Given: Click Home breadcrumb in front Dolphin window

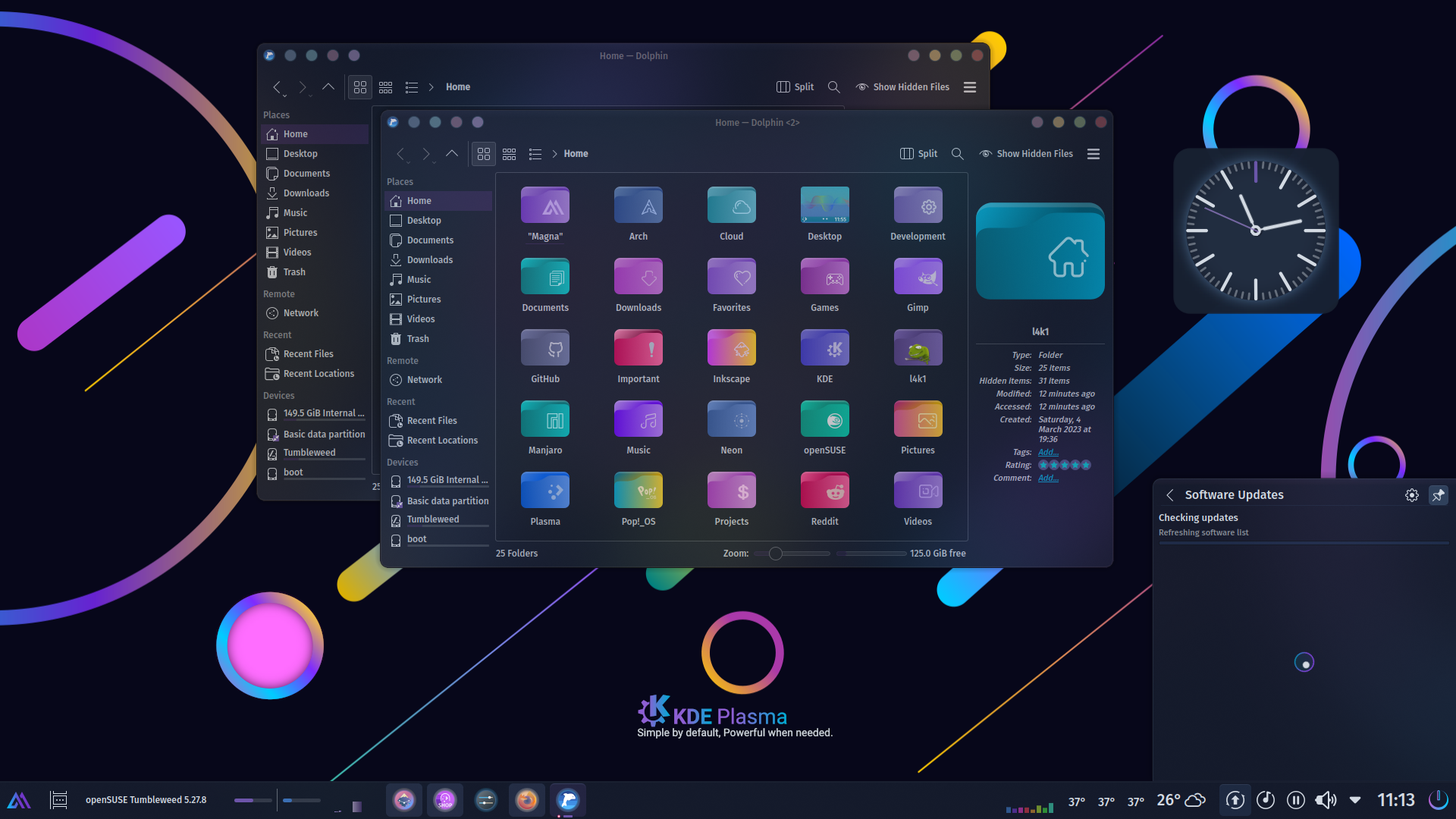Looking at the screenshot, I should [576, 154].
